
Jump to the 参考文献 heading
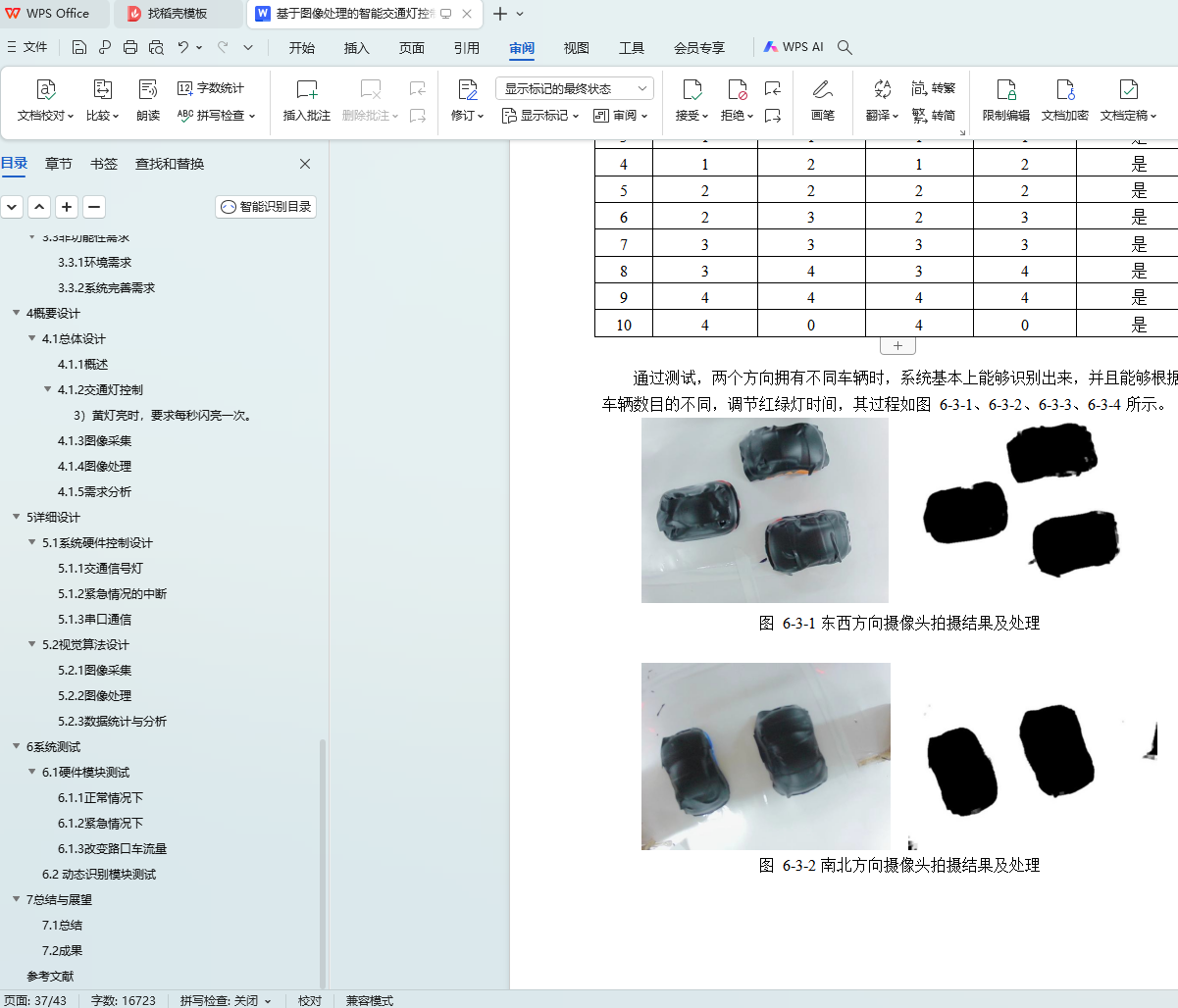coord(50,977)
